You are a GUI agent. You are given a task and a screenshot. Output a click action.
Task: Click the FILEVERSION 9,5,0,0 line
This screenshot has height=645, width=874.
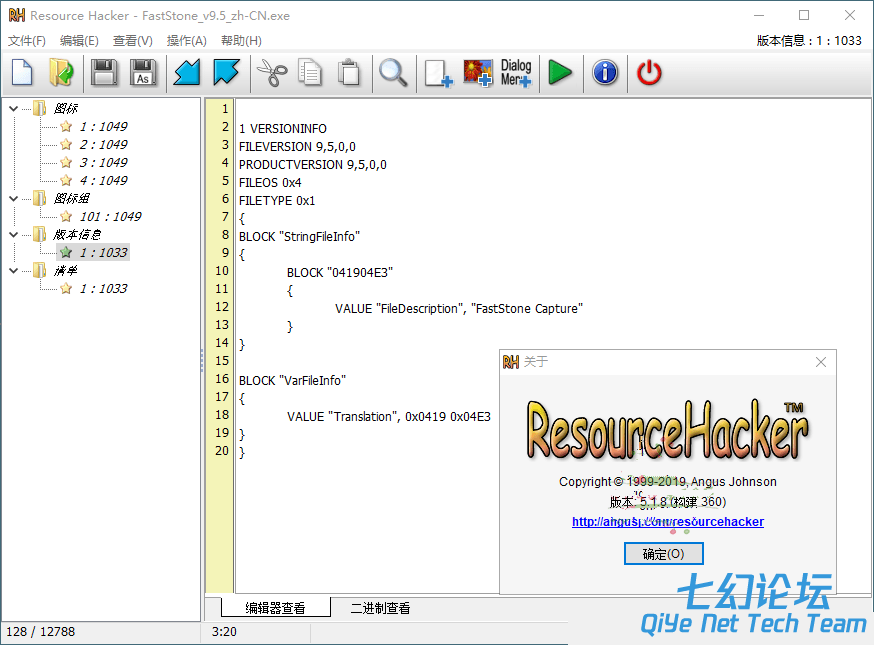(297, 147)
